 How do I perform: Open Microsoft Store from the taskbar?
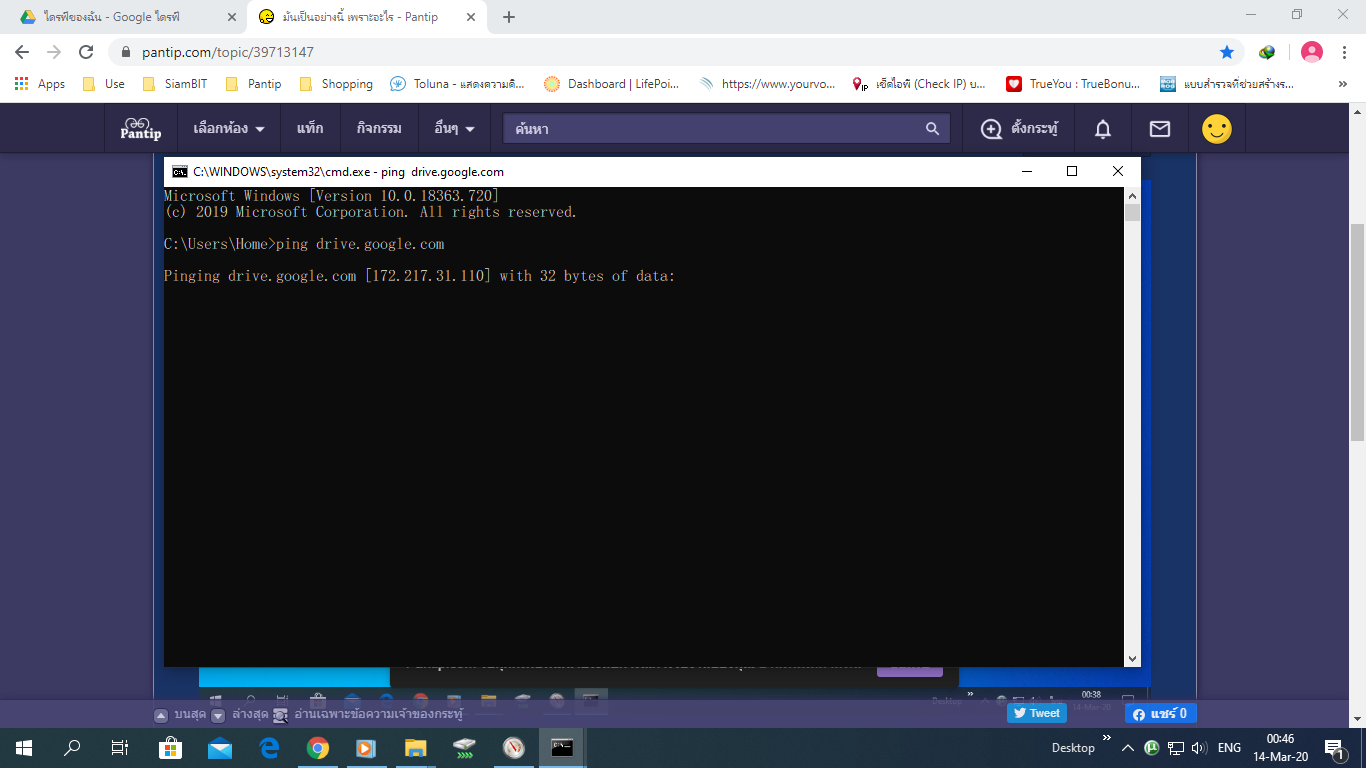170,748
